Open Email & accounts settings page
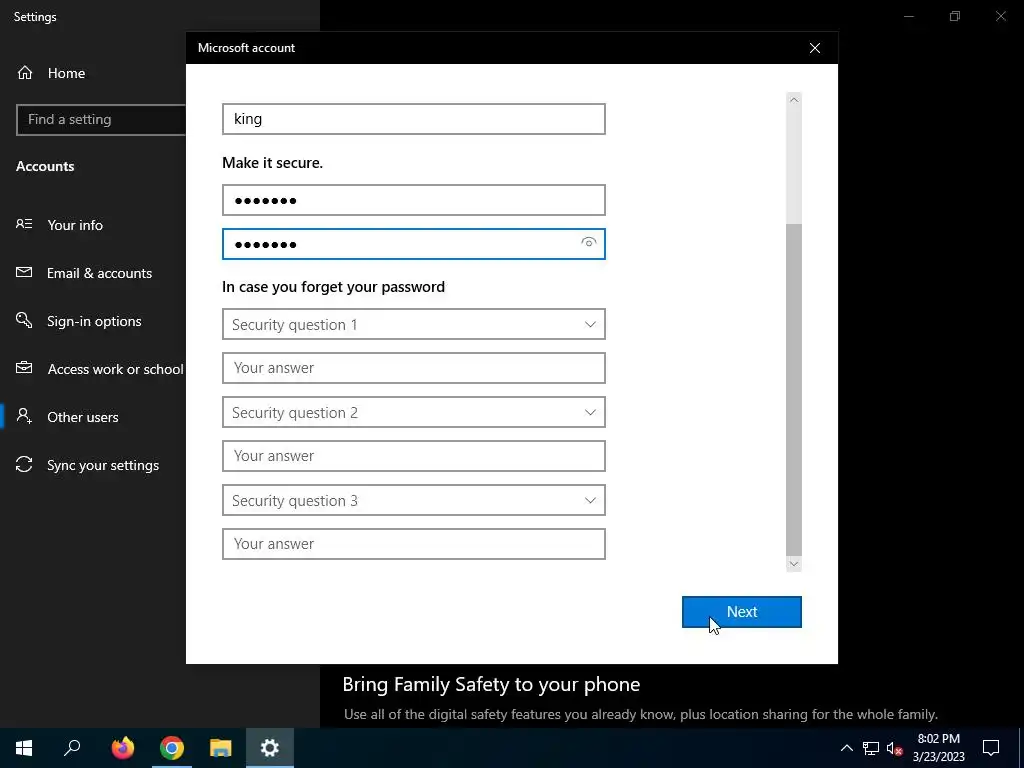The width and height of the screenshot is (1024, 768). pos(99,273)
